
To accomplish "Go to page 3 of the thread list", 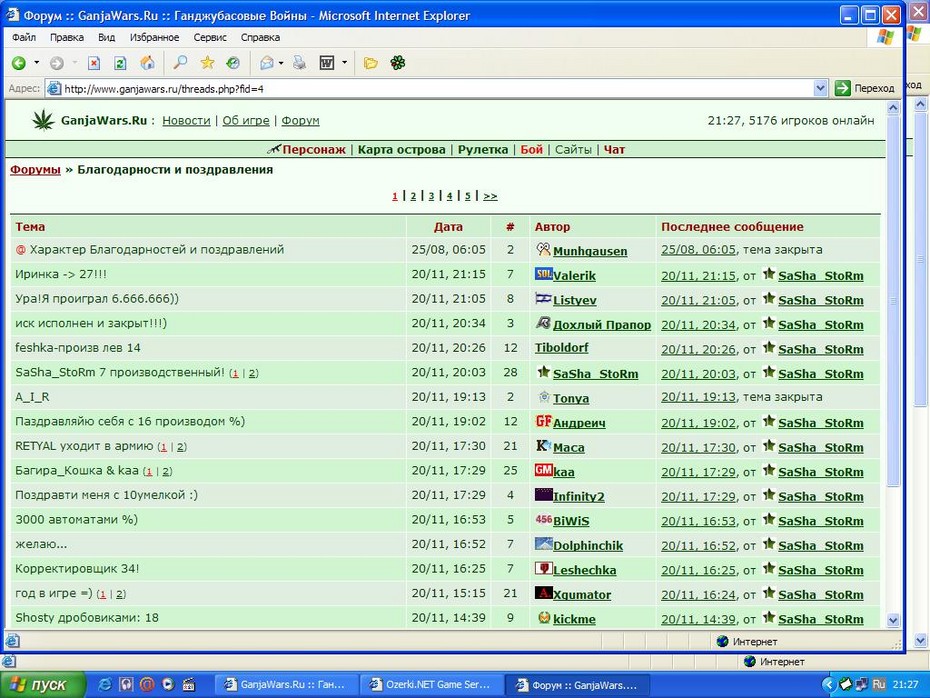I will tap(431, 196).
